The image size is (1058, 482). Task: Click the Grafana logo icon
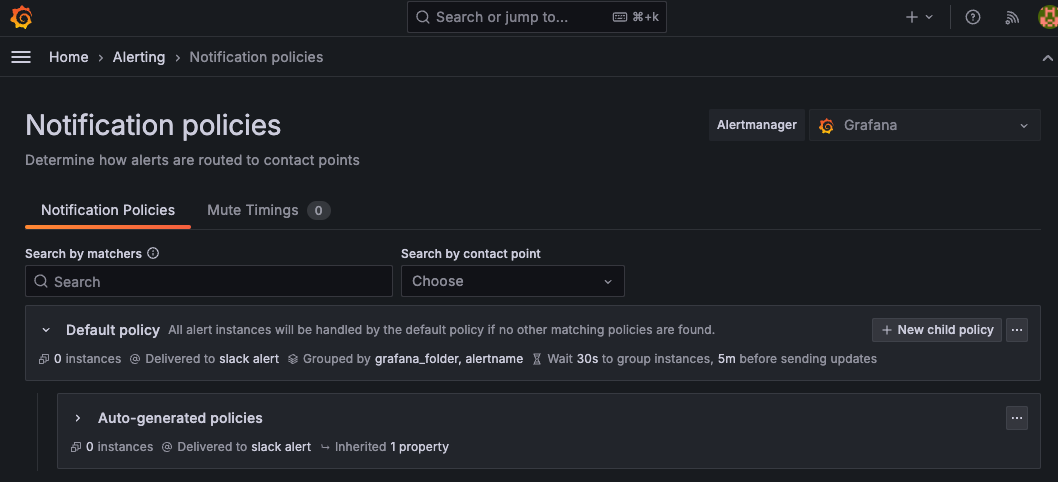coord(22,17)
